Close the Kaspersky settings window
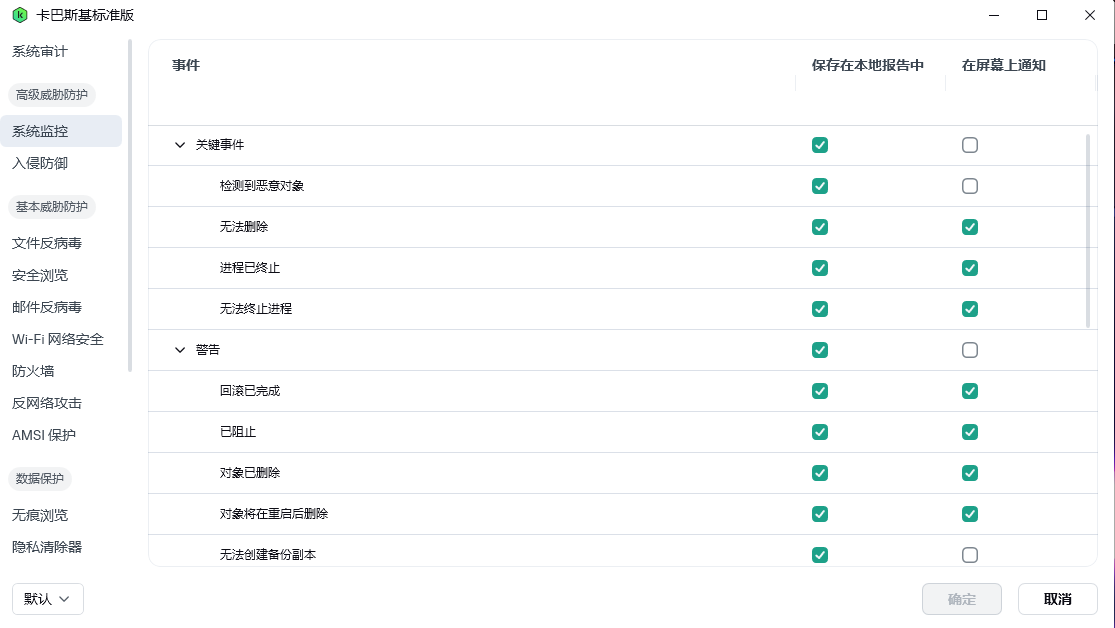 click(x=1089, y=15)
